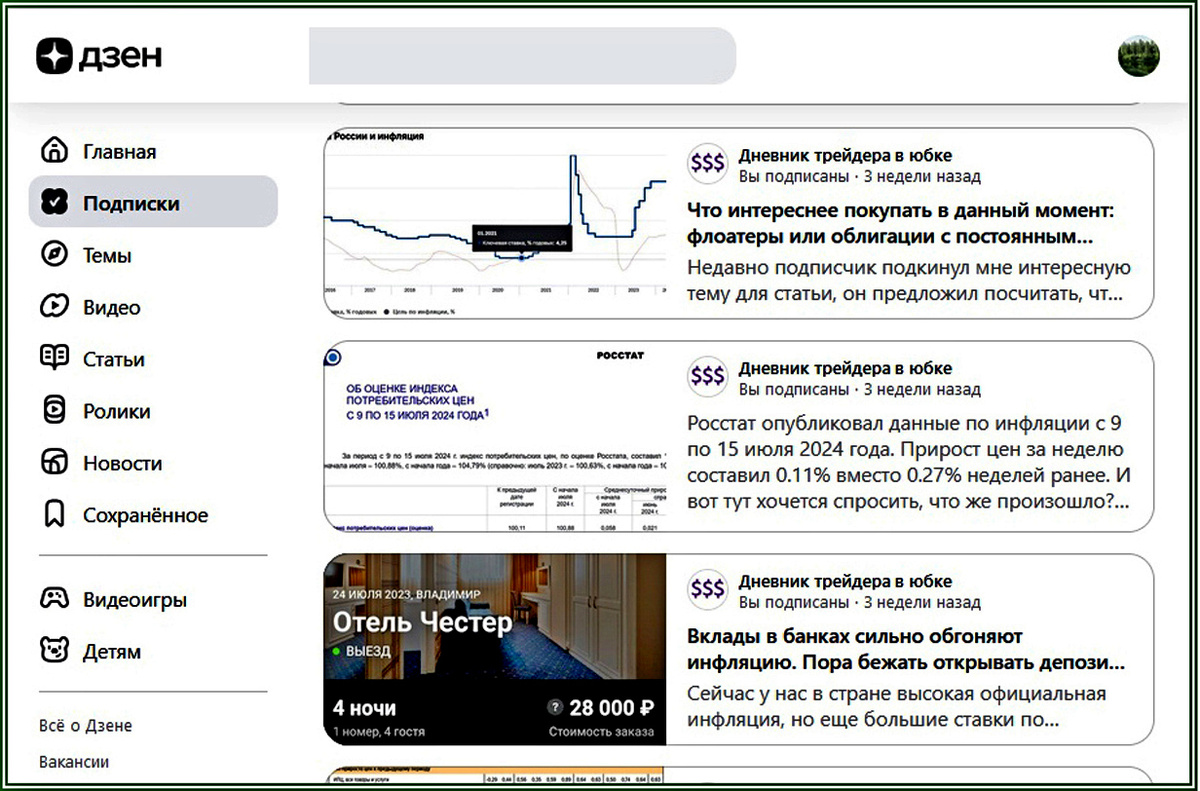
Task: Open the Видеоигры label in the sidebar
Action: click(135, 600)
